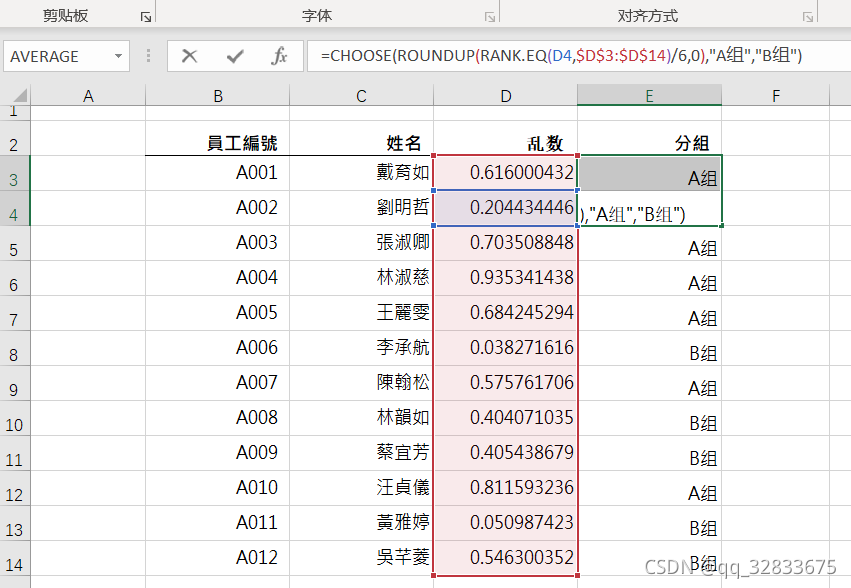Select name cell 吳芊菱

point(361,558)
